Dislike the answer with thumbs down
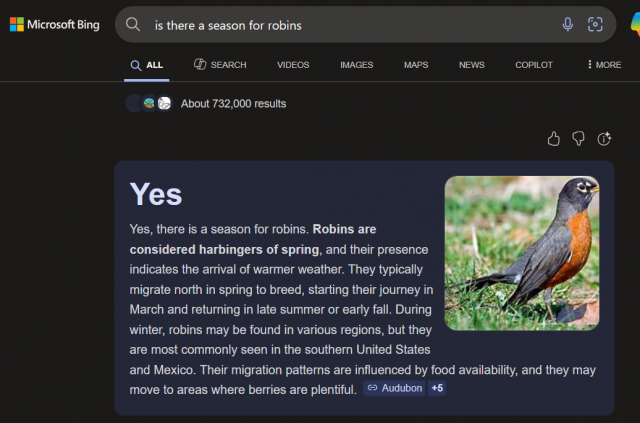Image resolution: width=640 pixels, height=423 pixels. click(x=578, y=138)
